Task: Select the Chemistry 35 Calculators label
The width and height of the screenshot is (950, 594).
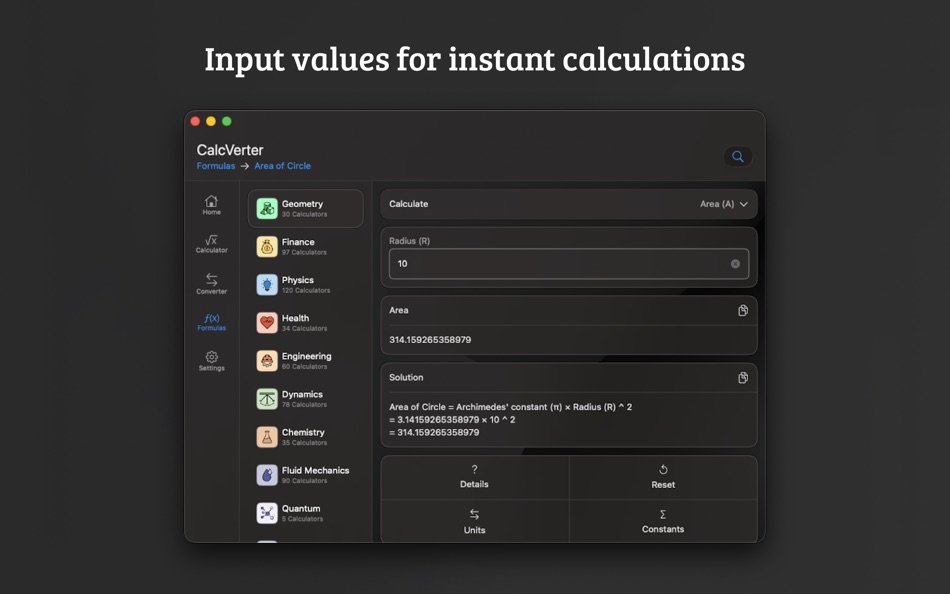Action: [304, 437]
